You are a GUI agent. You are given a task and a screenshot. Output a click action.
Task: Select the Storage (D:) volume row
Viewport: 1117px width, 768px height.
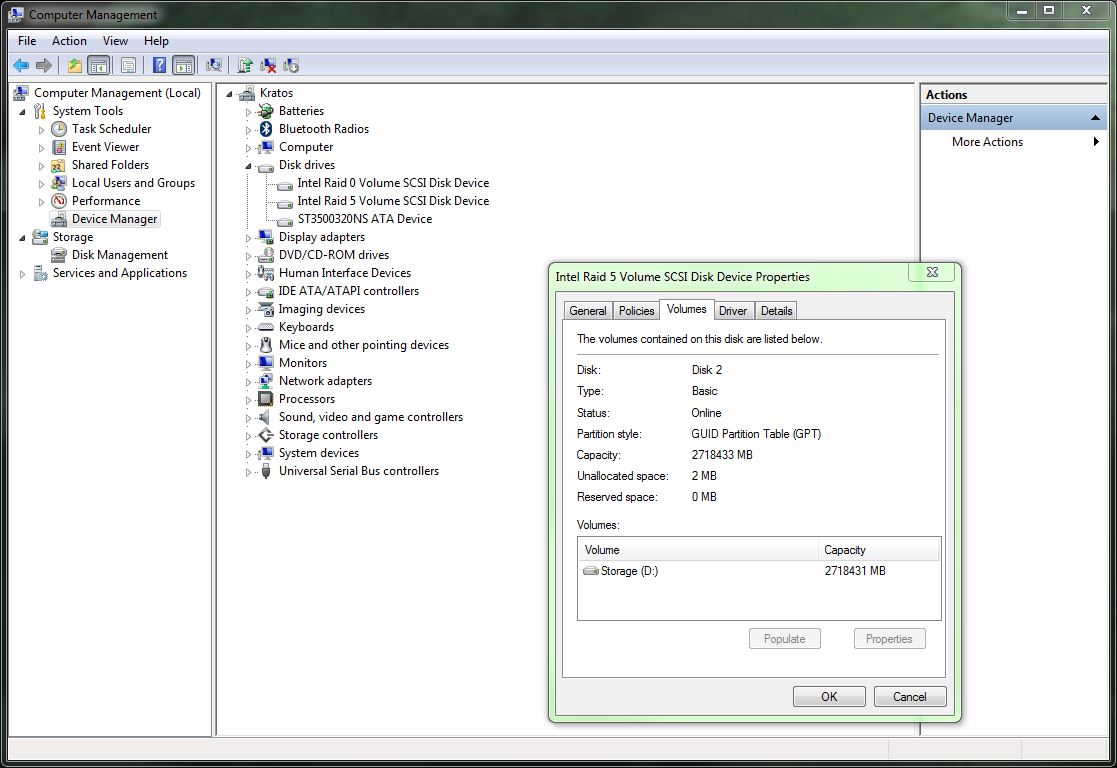coord(759,571)
